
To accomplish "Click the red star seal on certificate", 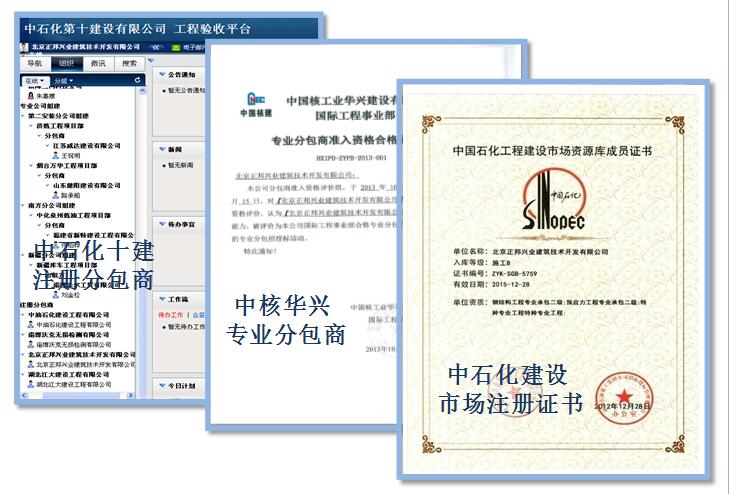I will [x=624, y=398].
